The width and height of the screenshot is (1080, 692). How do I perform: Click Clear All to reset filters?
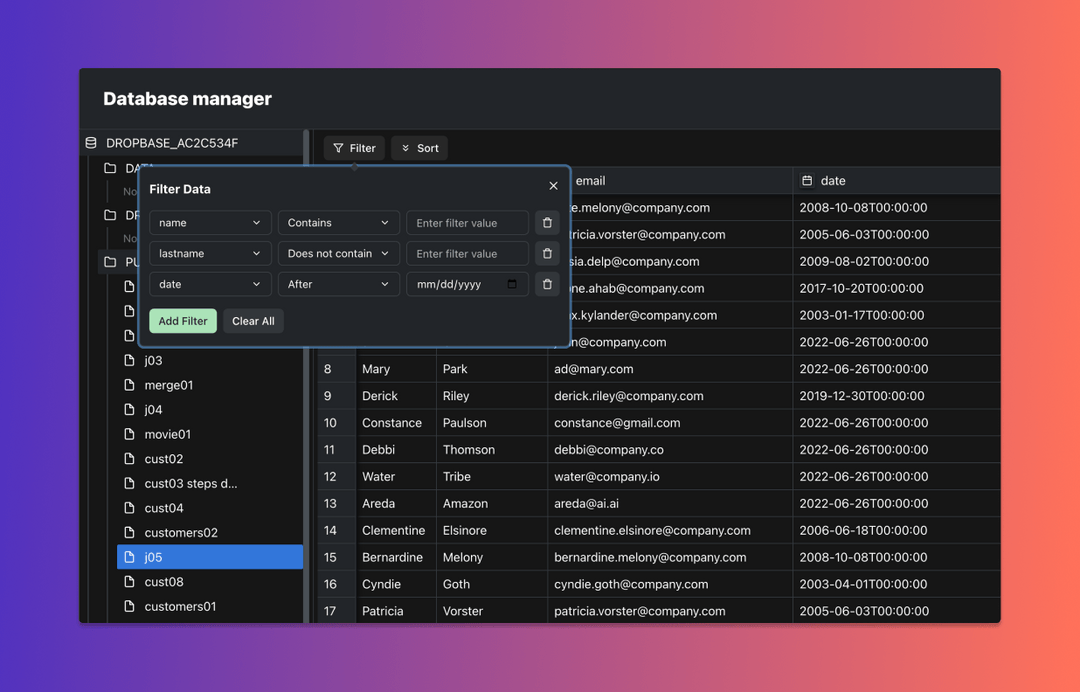(x=252, y=320)
